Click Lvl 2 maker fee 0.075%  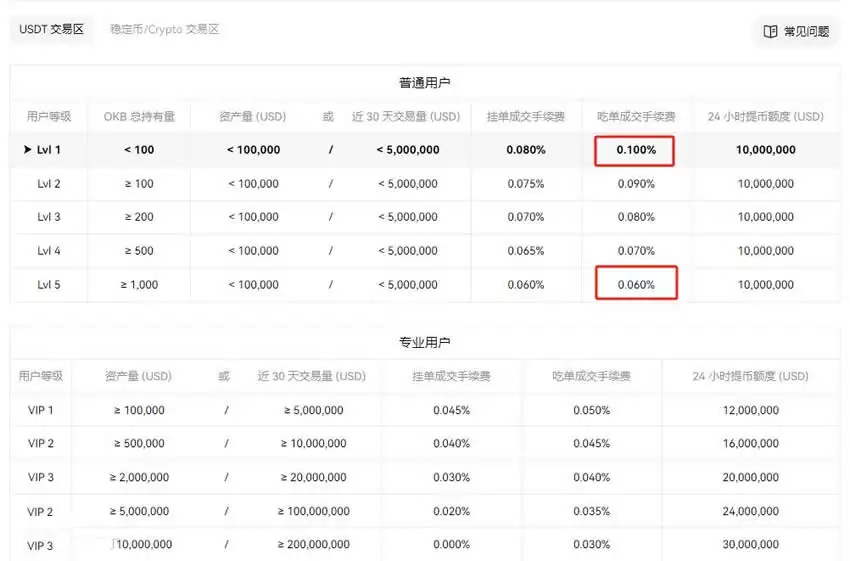pyautogui.click(x=526, y=184)
